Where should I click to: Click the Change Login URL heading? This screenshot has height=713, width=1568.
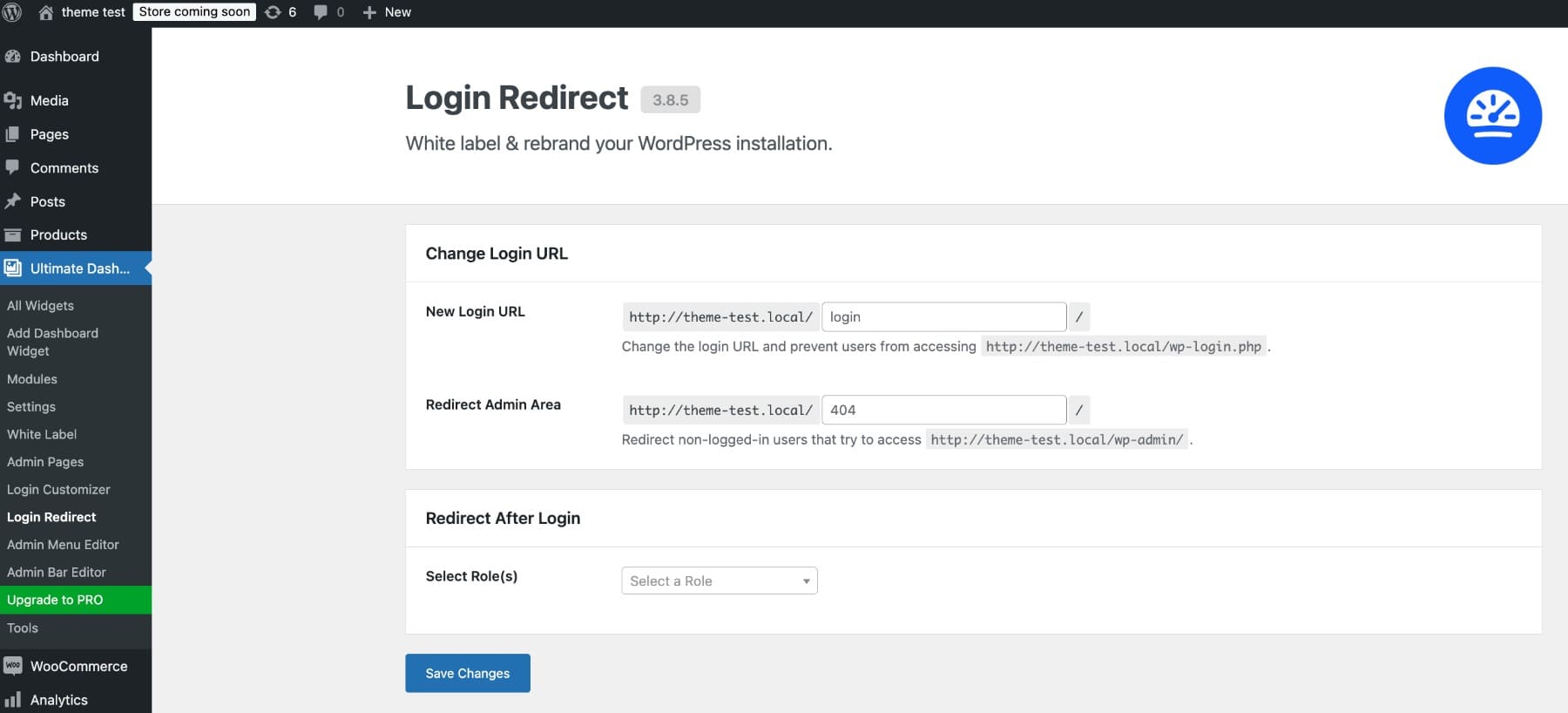tap(497, 254)
